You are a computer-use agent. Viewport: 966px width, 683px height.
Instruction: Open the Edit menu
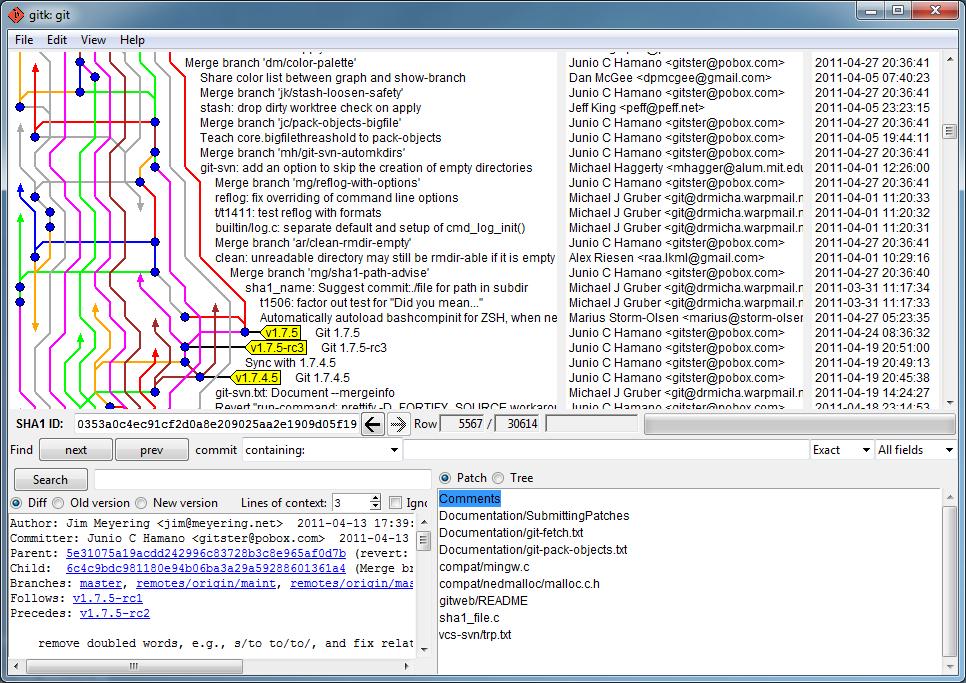pyautogui.click(x=57, y=39)
